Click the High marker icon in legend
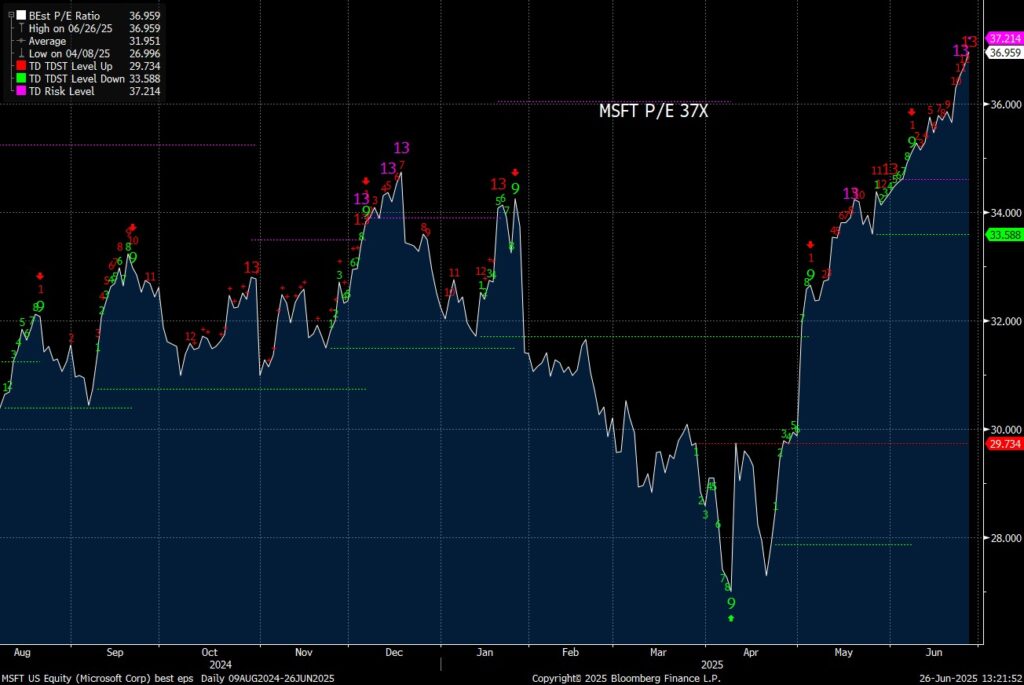The width and height of the screenshot is (1024, 685). pos(22,28)
